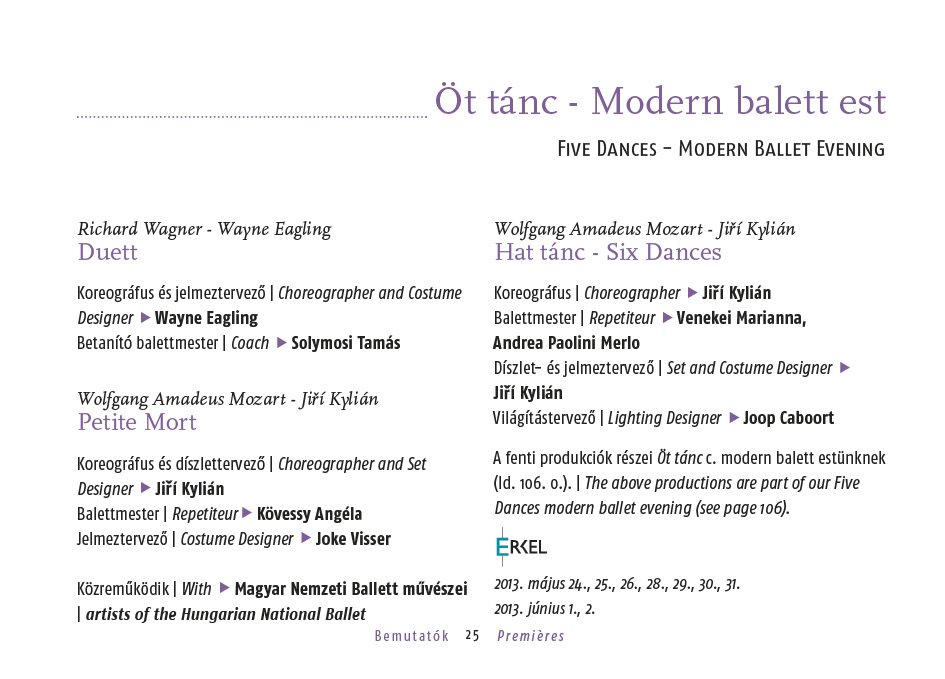
Task: Click the arrow before Venekei Marianna
Action: [x=667, y=317]
